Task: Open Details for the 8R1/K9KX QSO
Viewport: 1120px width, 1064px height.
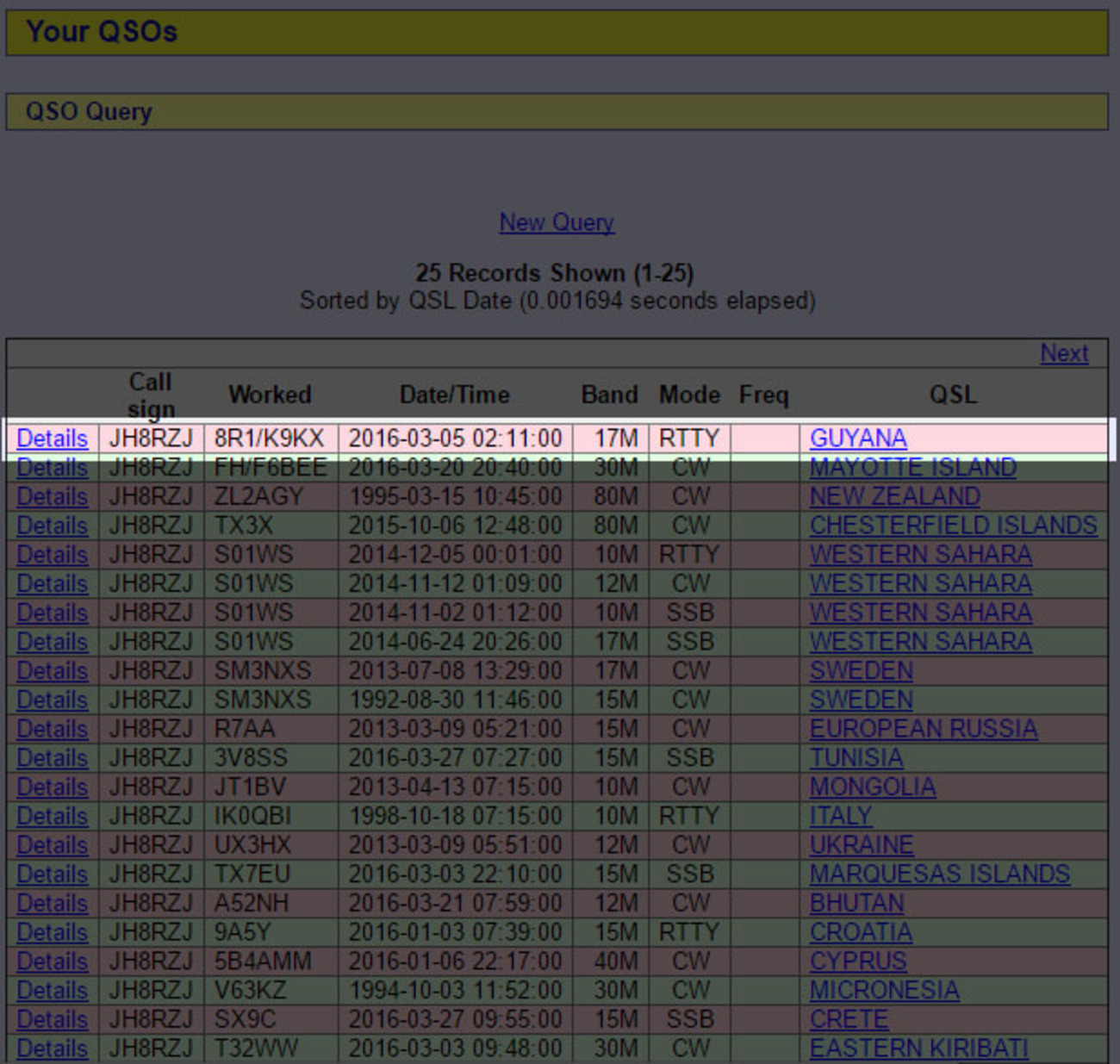Action: click(x=51, y=439)
